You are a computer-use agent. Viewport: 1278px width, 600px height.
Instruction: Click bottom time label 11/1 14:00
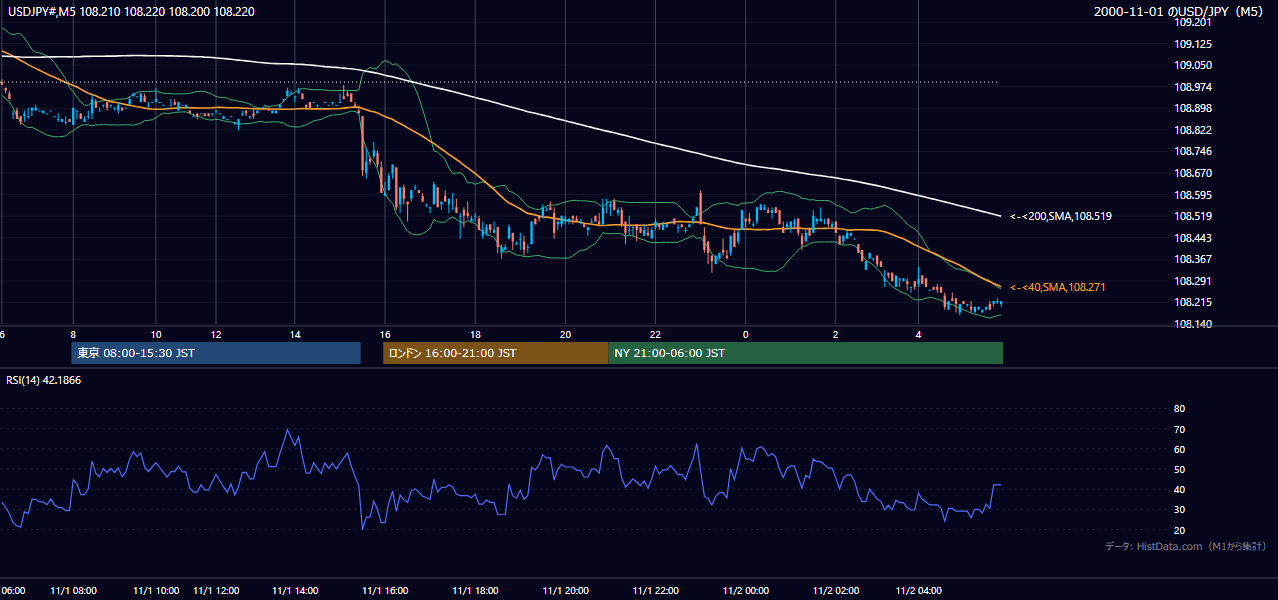click(294, 590)
